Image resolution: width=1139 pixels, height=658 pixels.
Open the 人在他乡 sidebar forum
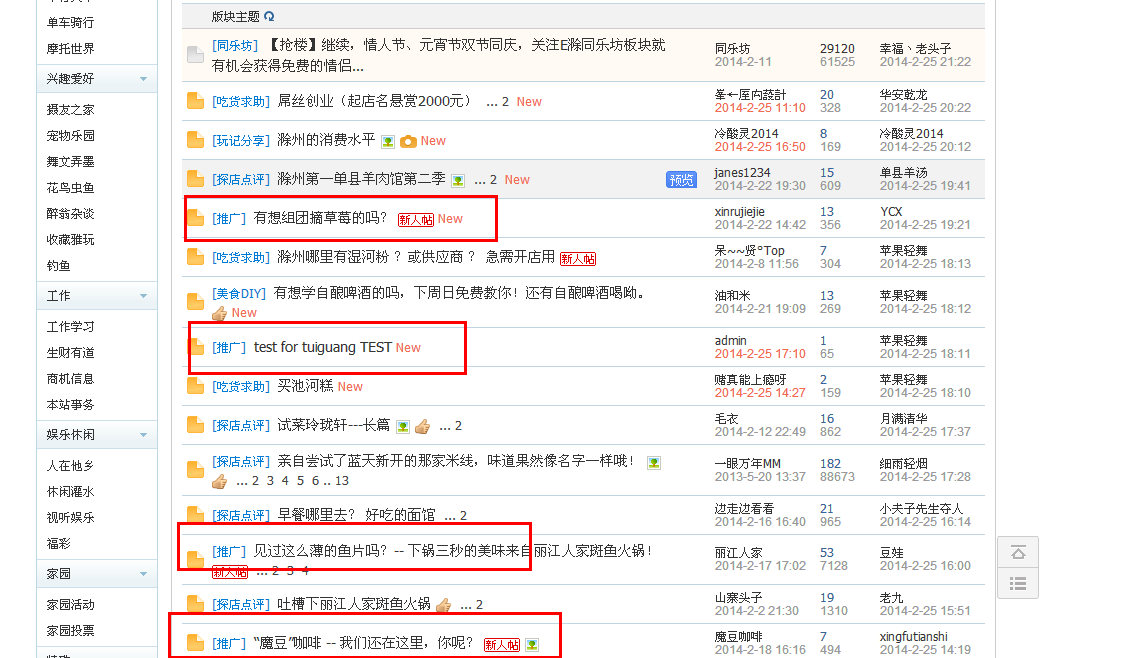(70, 466)
